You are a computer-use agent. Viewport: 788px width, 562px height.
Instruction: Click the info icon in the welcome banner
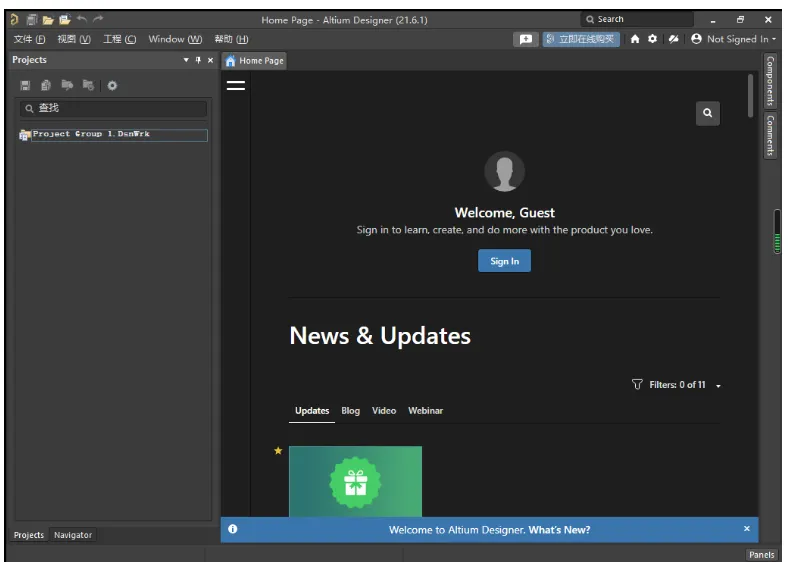click(x=233, y=529)
